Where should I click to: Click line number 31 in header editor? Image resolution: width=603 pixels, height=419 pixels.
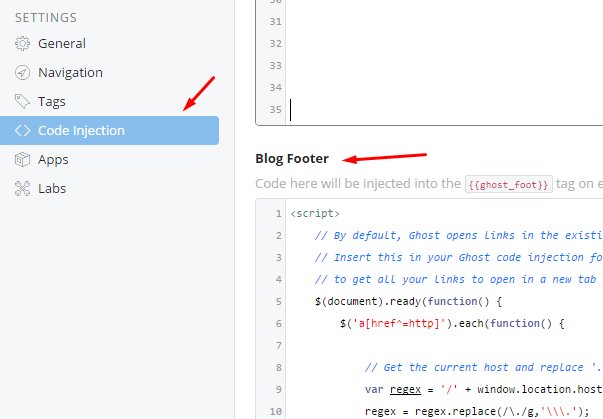pos(275,22)
